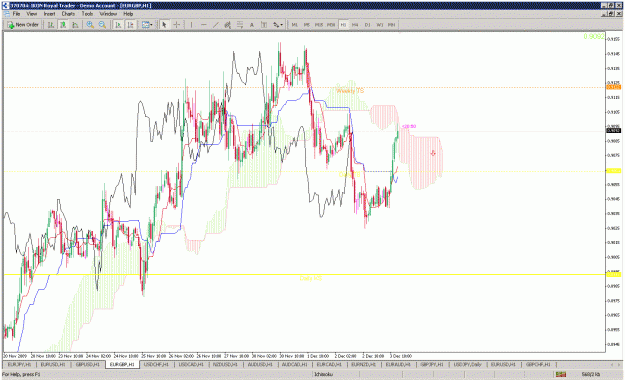
Task: Open a New Order ticket
Action: pos(23,25)
